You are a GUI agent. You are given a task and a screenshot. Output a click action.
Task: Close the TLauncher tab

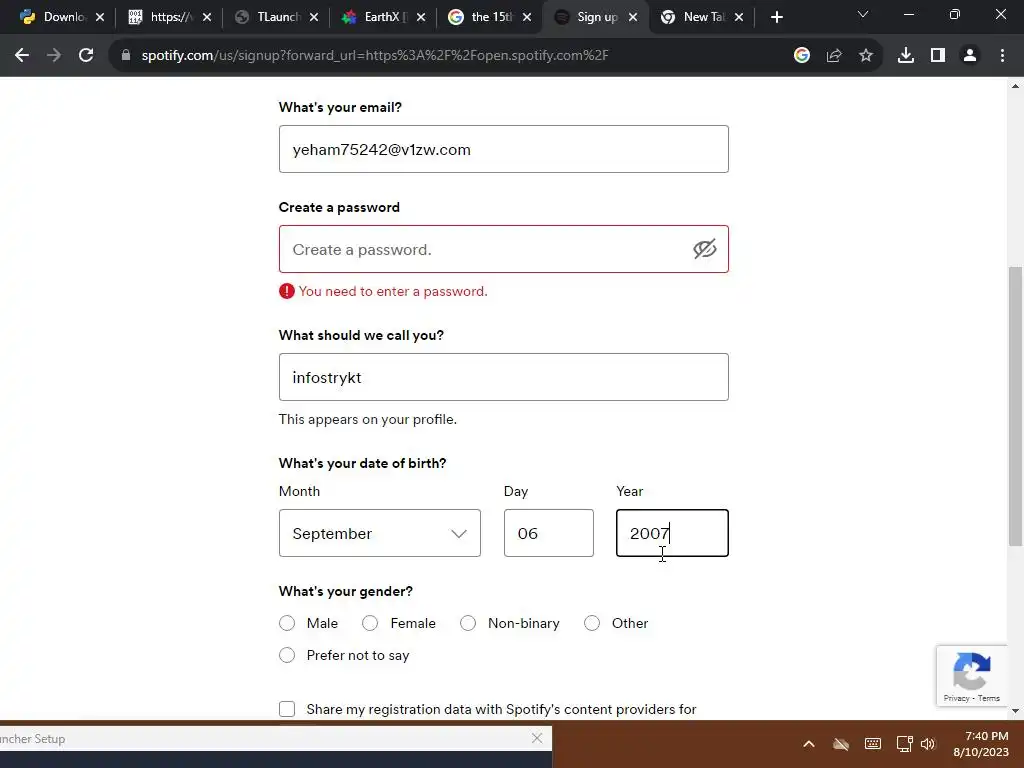314,18
